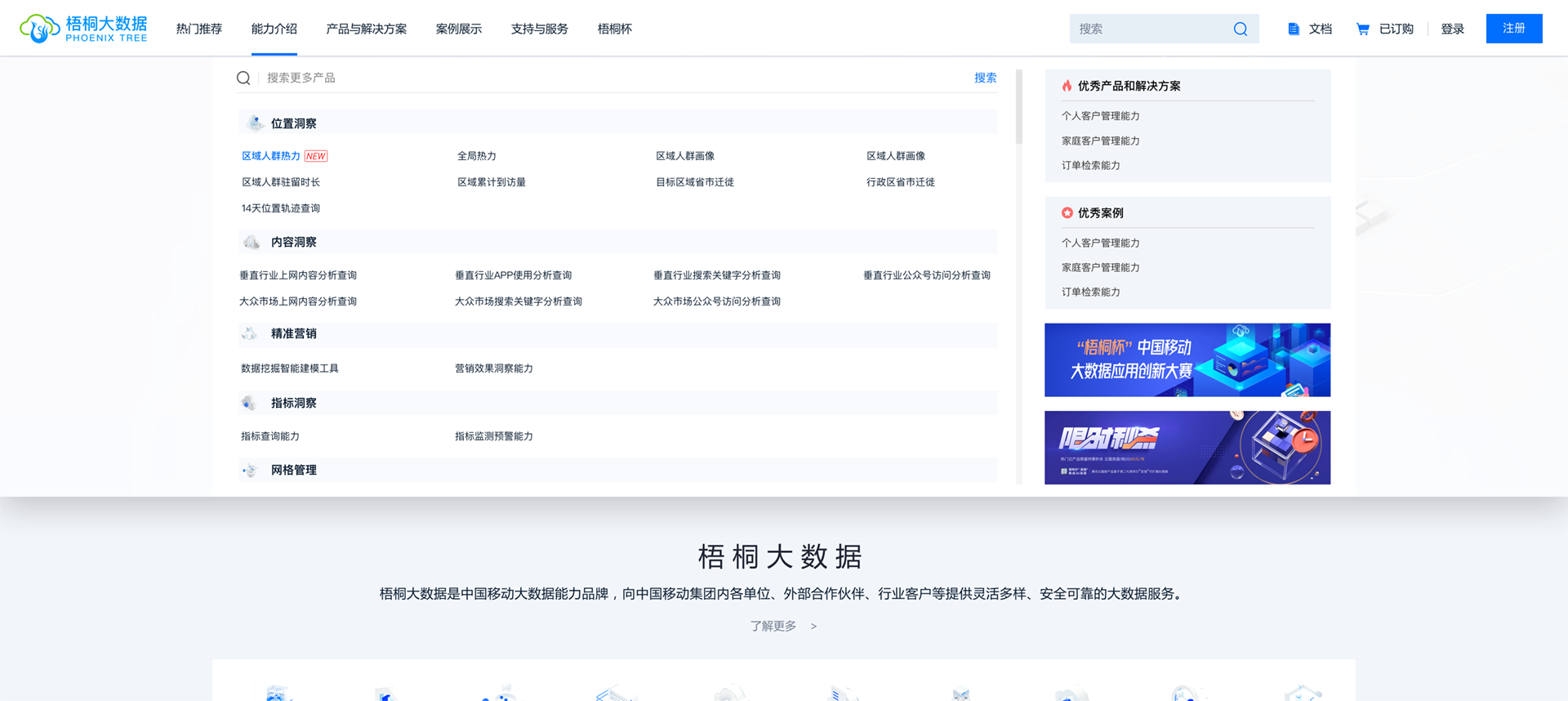This screenshot has width=1568, height=701.
Task: Open 14天位置轨迹查询 product
Action: coord(281,208)
